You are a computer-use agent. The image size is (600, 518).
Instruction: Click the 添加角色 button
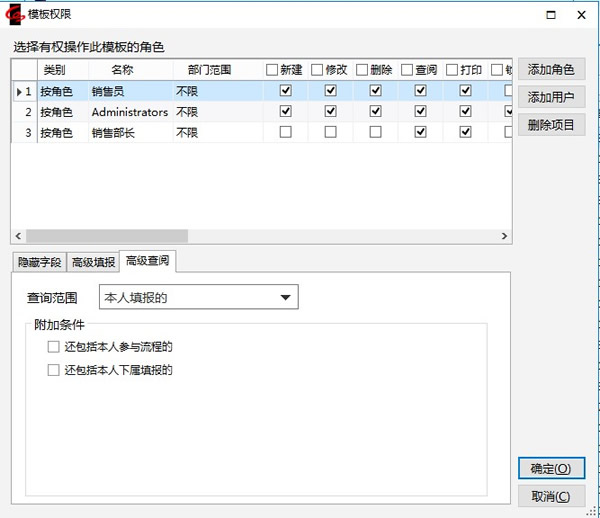pos(551,69)
